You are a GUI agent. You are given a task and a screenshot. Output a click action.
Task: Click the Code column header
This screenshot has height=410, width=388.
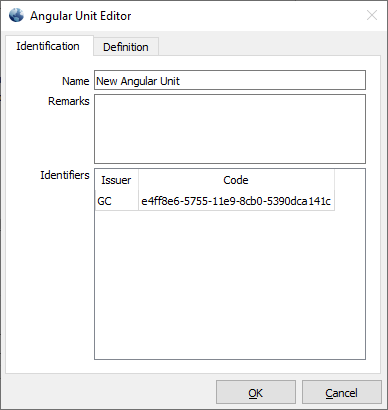236,180
